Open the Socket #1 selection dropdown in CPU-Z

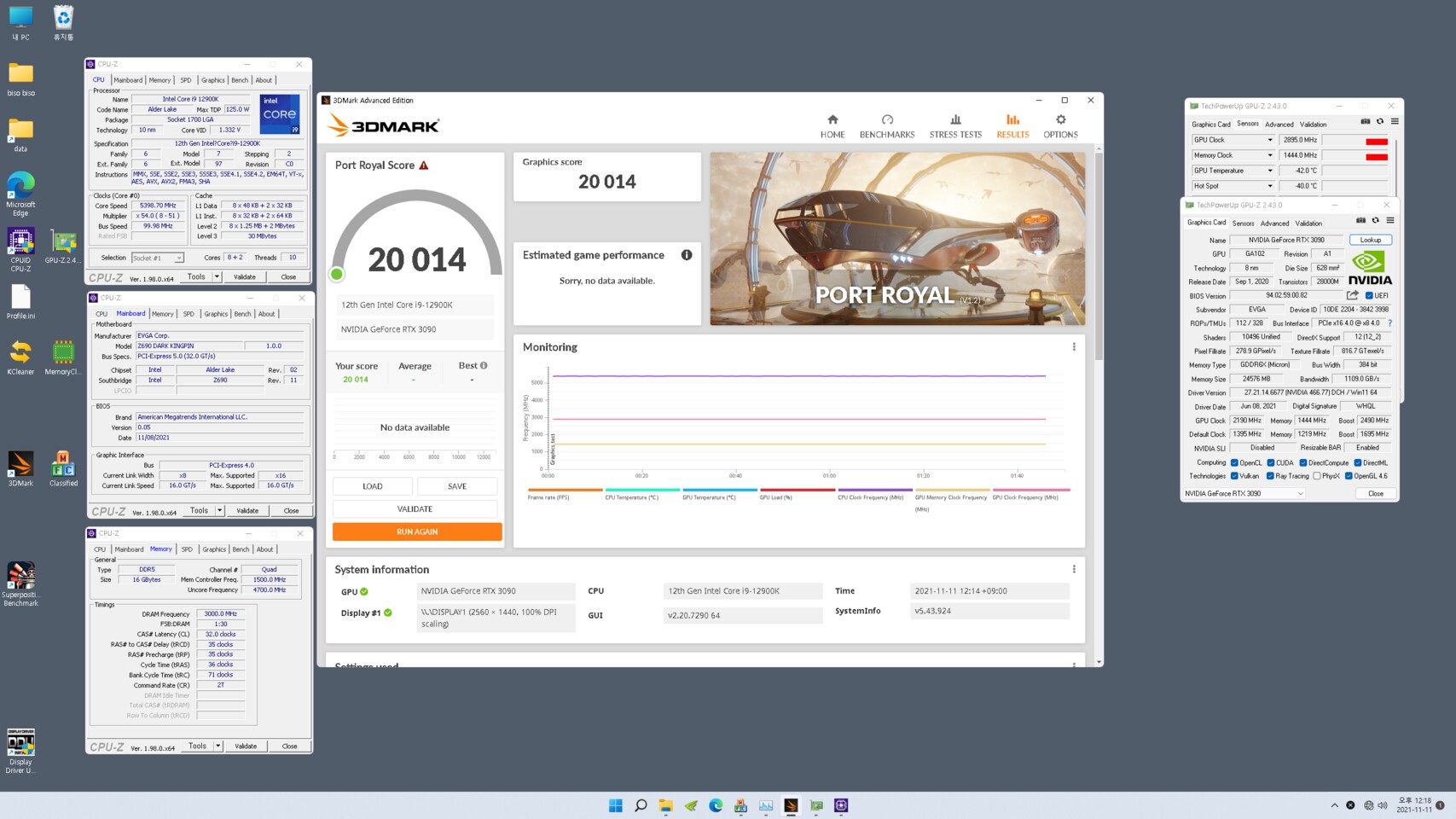[158, 258]
